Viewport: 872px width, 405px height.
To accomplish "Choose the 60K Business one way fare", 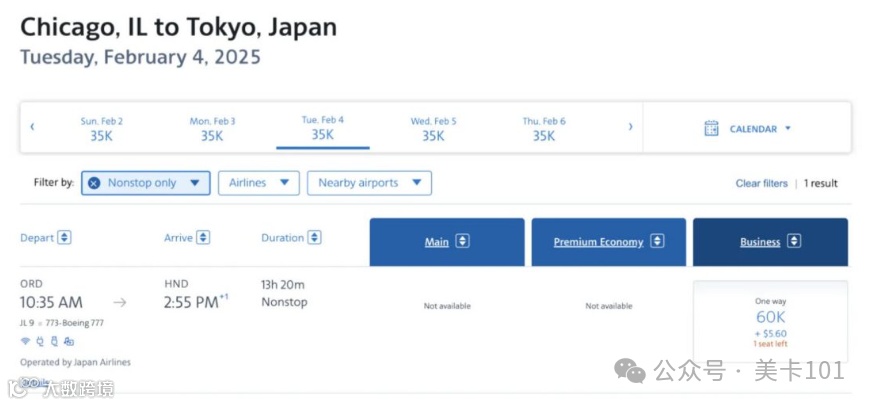I will (770, 322).
